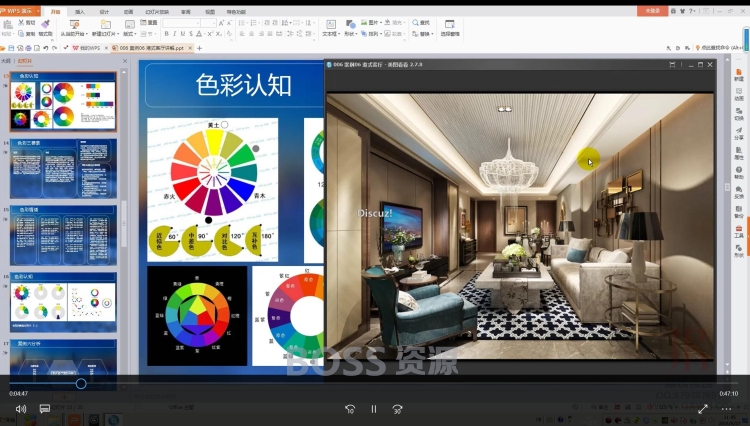Image resolution: width=750 pixels, height=426 pixels.
Task: Skip forward 30 seconds in video
Action: click(x=397, y=409)
